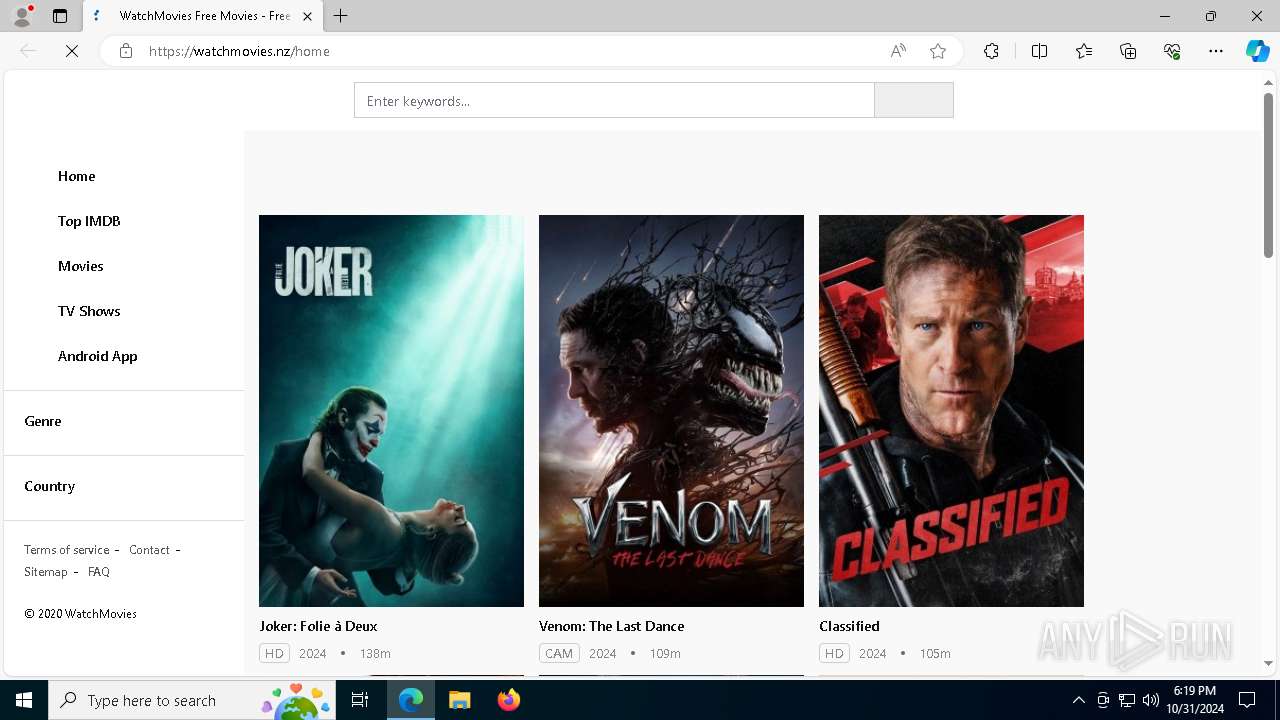
Task: Open Movies section
Action: (x=81, y=266)
